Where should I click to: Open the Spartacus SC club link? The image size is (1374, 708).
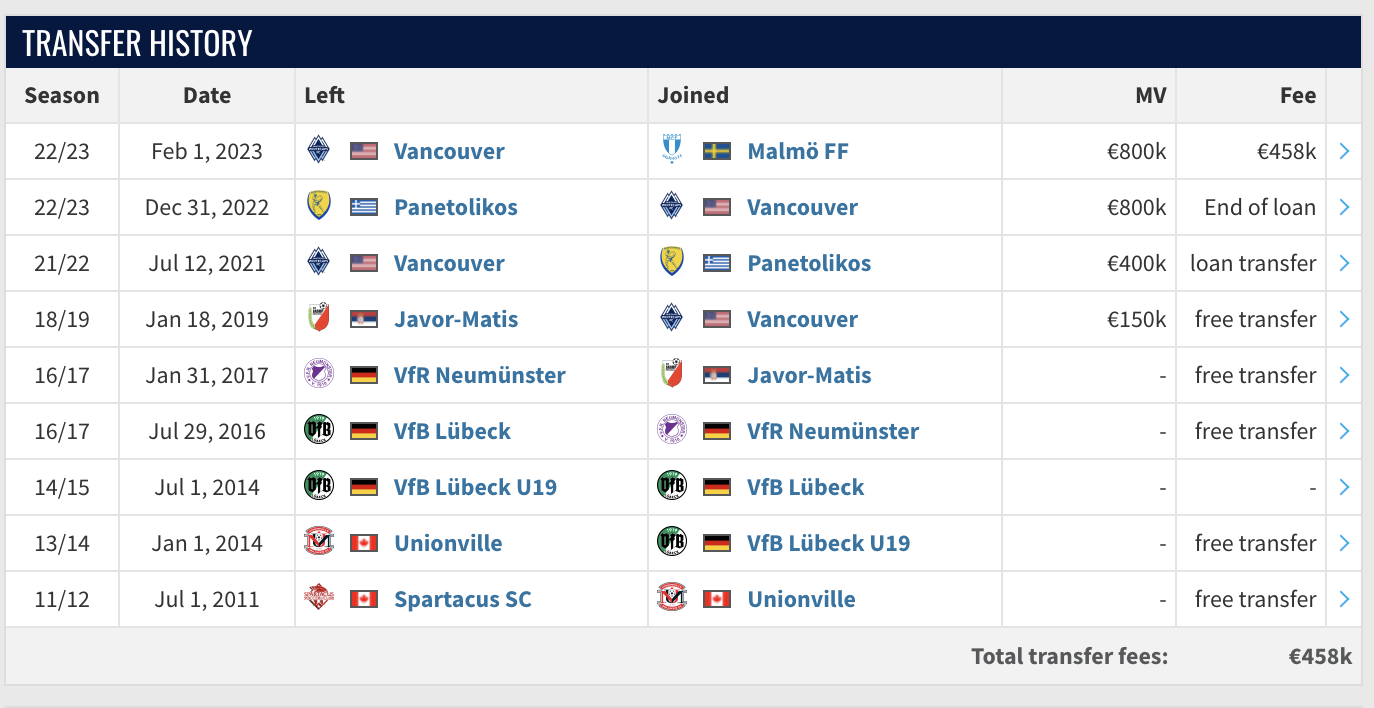pyautogui.click(x=462, y=599)
